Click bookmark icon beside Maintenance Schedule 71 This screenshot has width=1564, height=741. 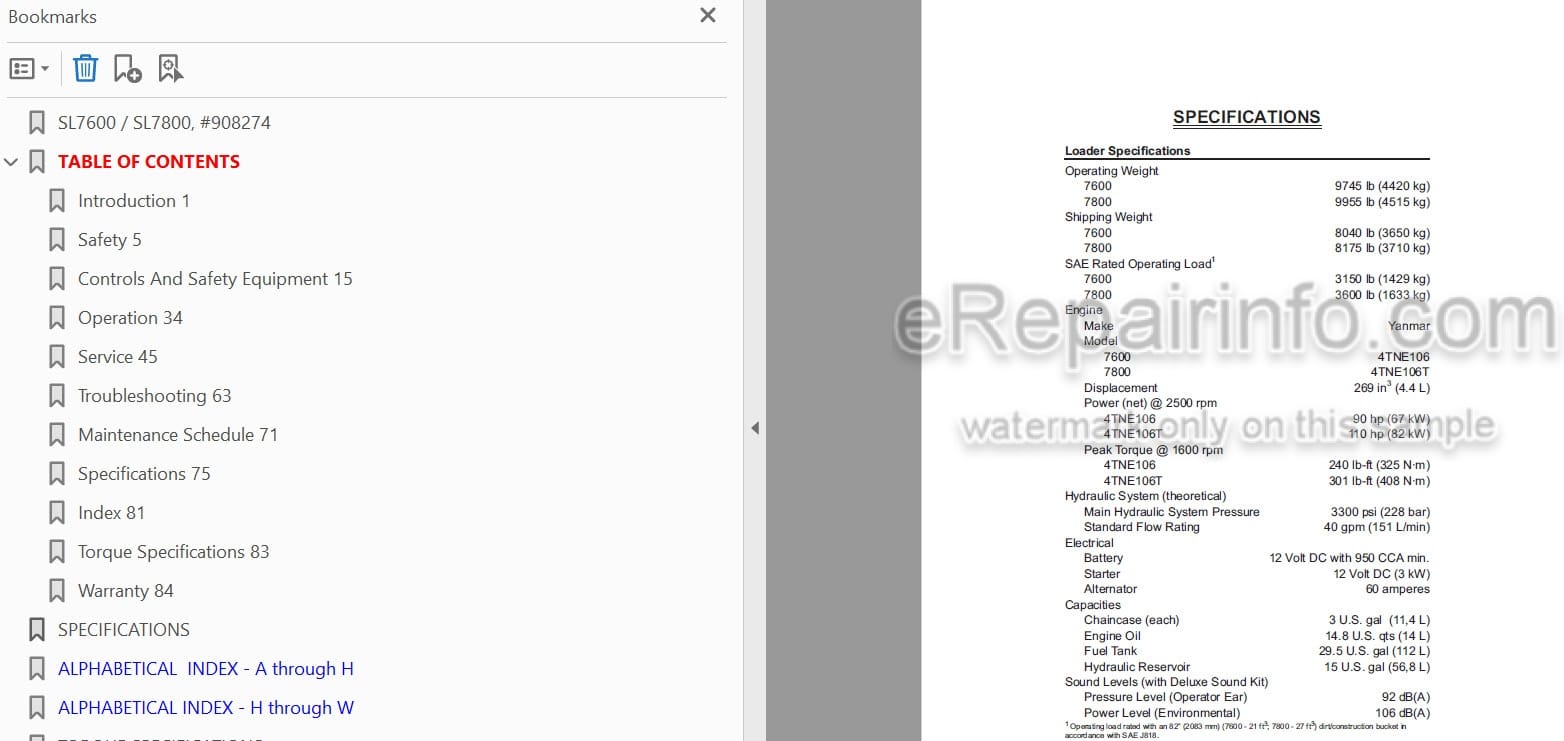(57, 435)
